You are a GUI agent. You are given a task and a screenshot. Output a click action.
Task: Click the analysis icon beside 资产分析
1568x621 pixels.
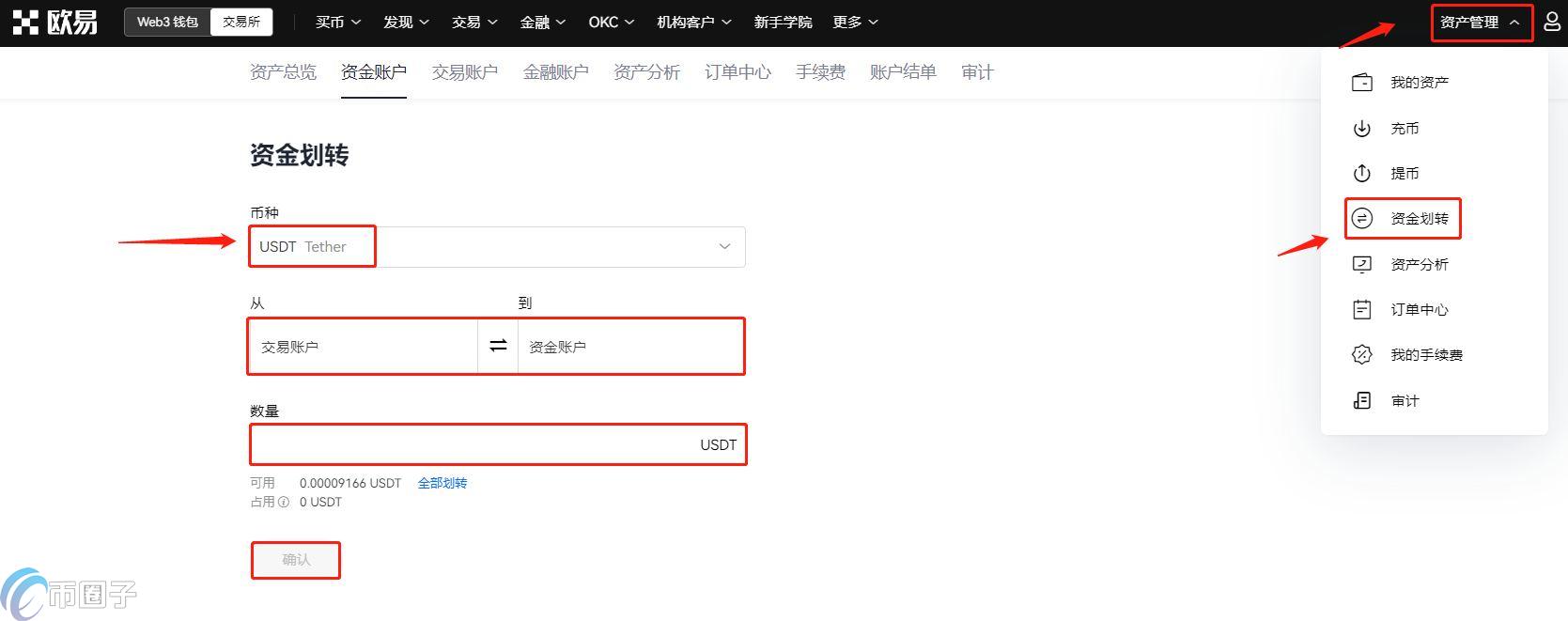[x=1361, y=265]
